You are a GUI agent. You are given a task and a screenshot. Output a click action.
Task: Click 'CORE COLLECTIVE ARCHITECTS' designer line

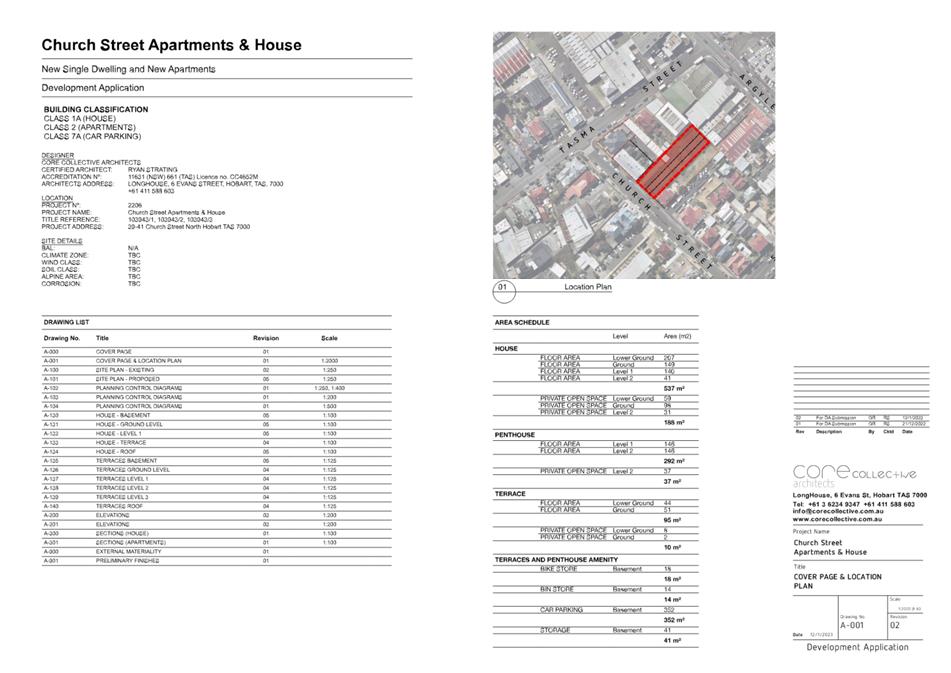pyautogui.click(x=91, y=162)
